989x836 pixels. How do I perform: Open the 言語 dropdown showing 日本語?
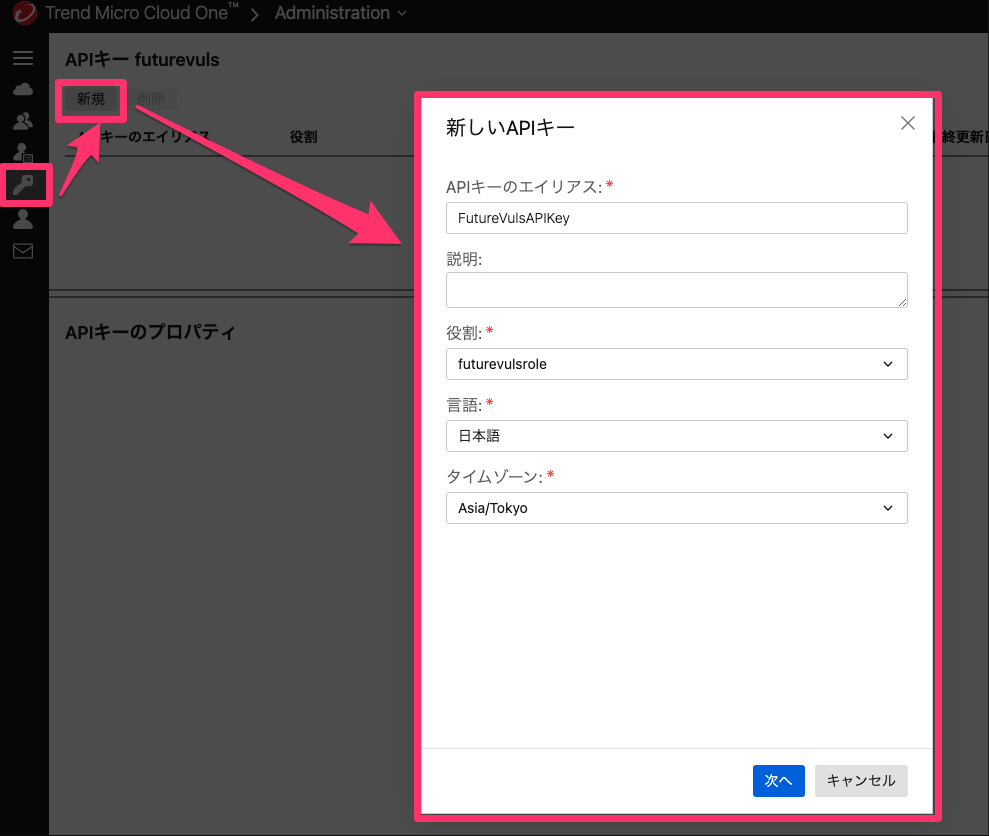pyautogui.click(x=676, y=436)
